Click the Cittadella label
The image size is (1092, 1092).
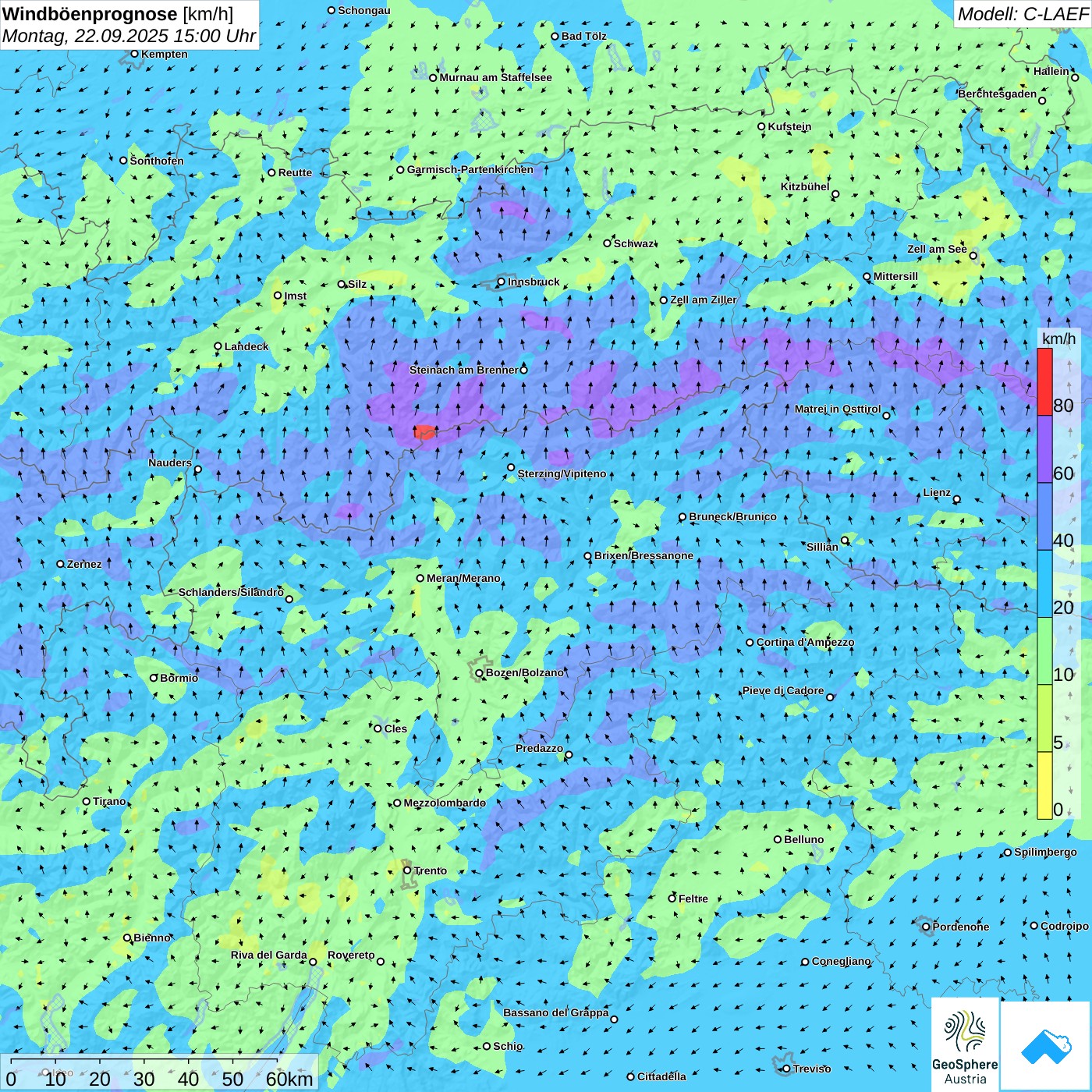coord(661,1077)
